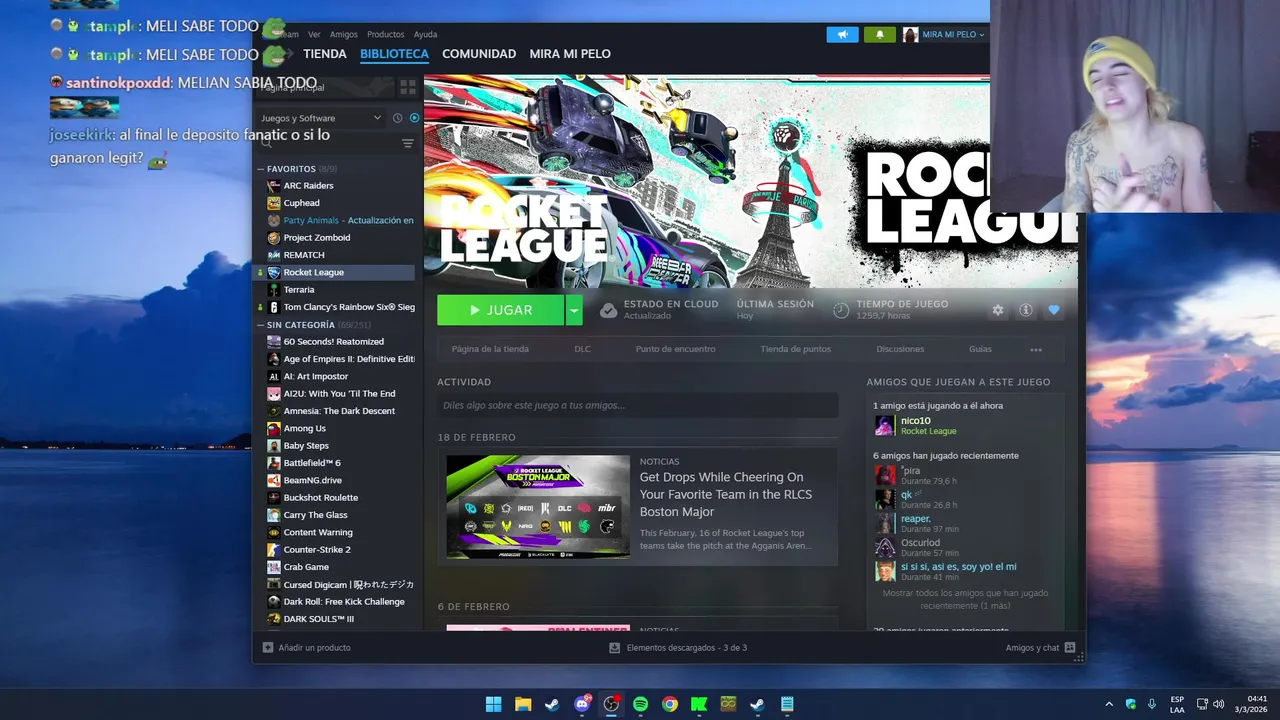Open the notifications bell

click(x=880, y=34)
